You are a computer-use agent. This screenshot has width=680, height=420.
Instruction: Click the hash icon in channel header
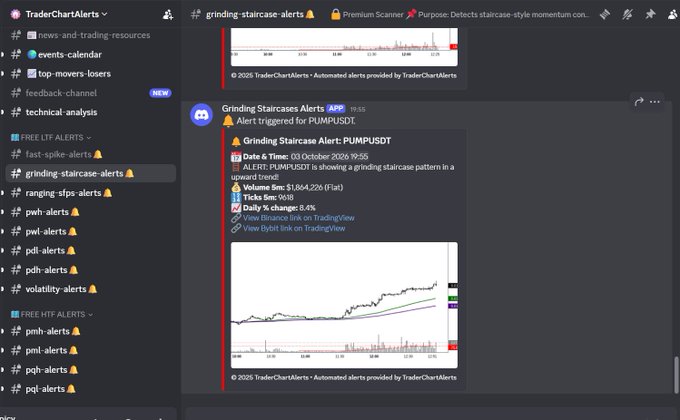(x=196, y=14)
